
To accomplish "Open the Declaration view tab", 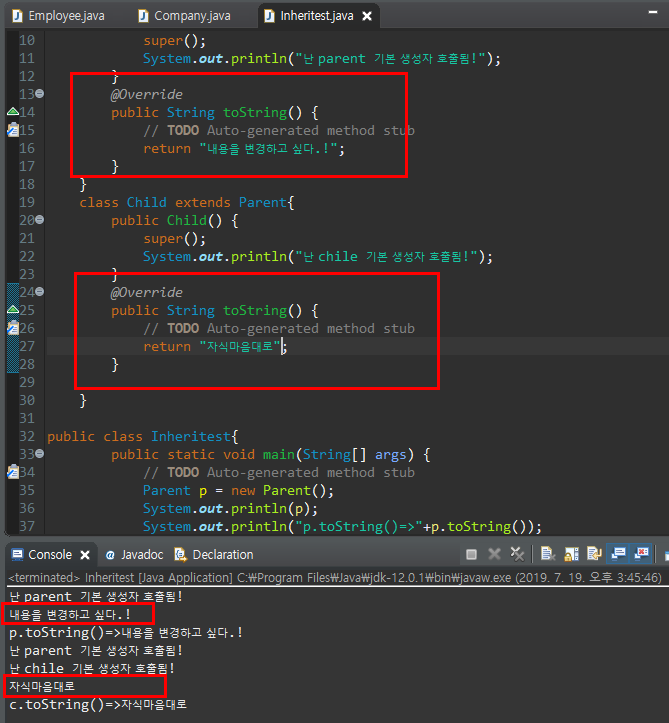I will pos(214,554).
